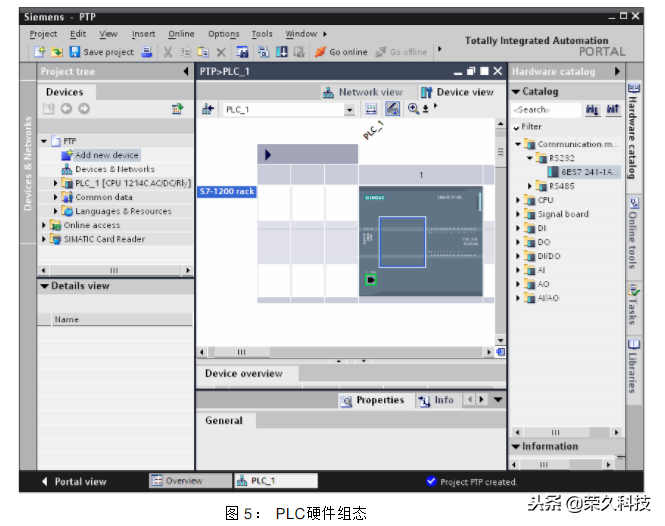
Task: Open the Tools menu
Action: (x=262, y=34)
